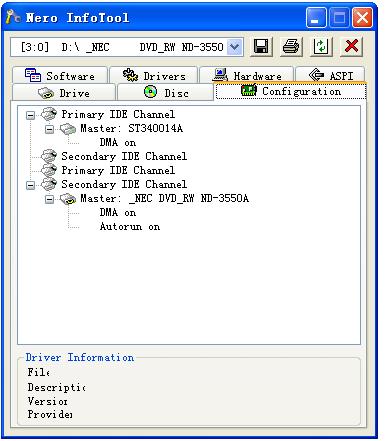Click the Refresh icon in the toolbar
387x441 pixels.
click(321, 46)
